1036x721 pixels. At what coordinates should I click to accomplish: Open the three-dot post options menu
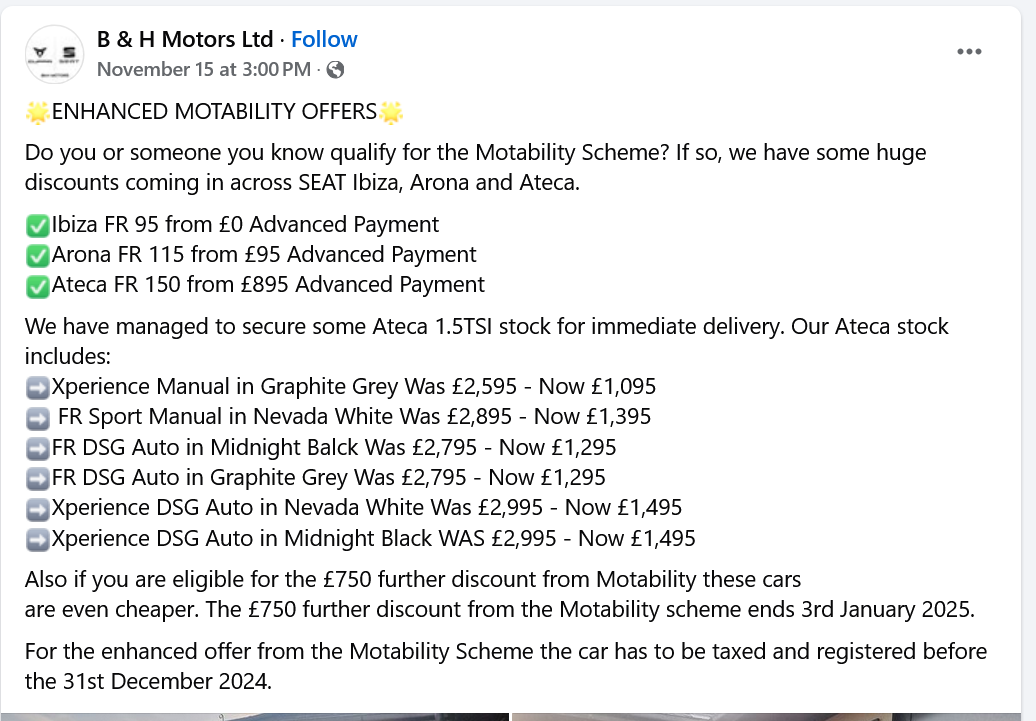pyautogui.click(x=969, y=52)
